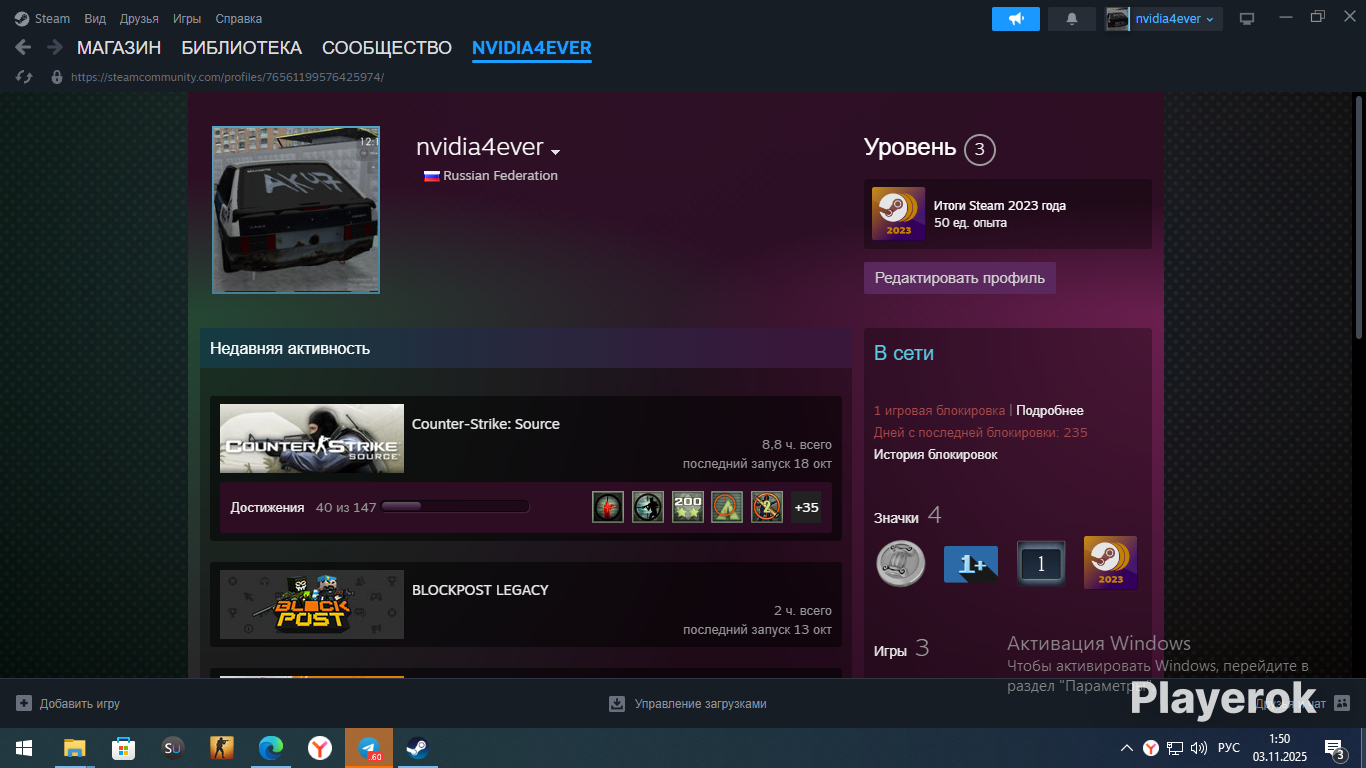This screenshot has width=1366, height=768.
Task: Click the 200 achievement icon
Action: [688, 507]
